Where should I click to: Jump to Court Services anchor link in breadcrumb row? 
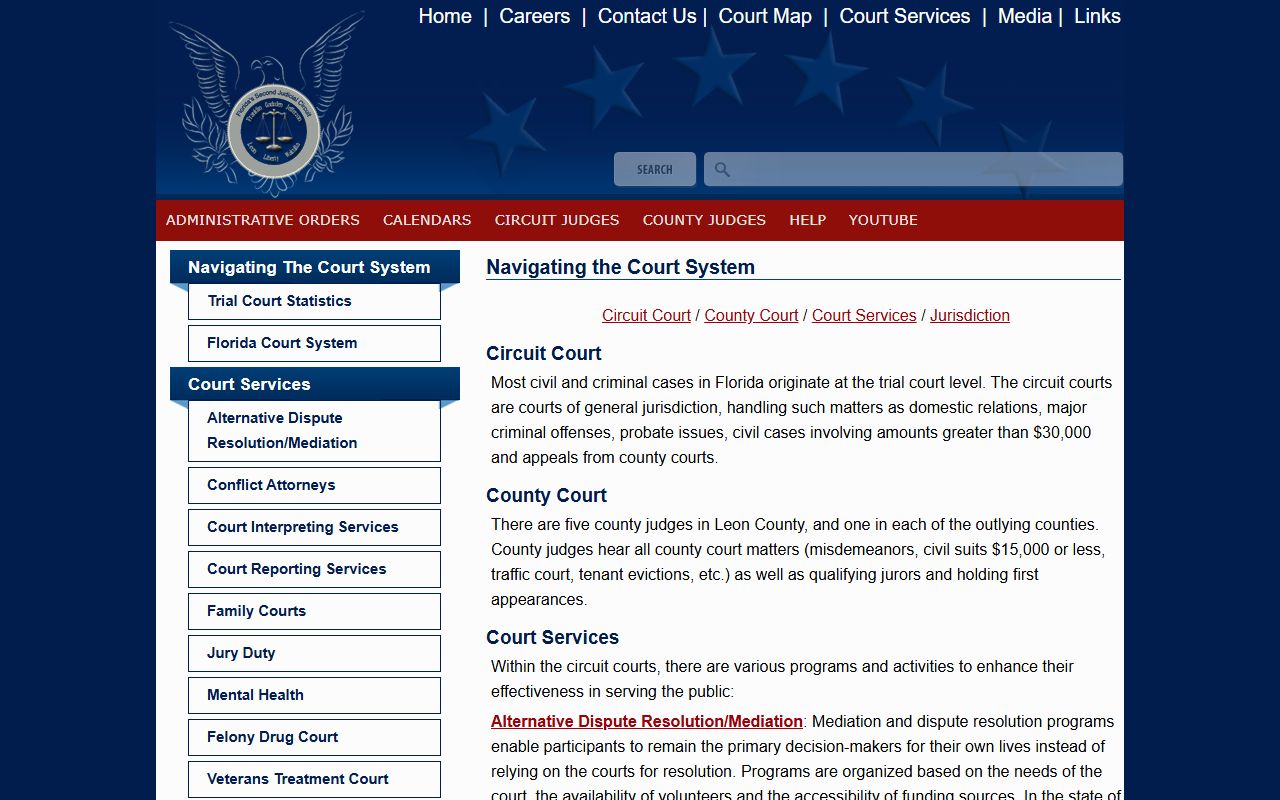[x=864, y=315]
